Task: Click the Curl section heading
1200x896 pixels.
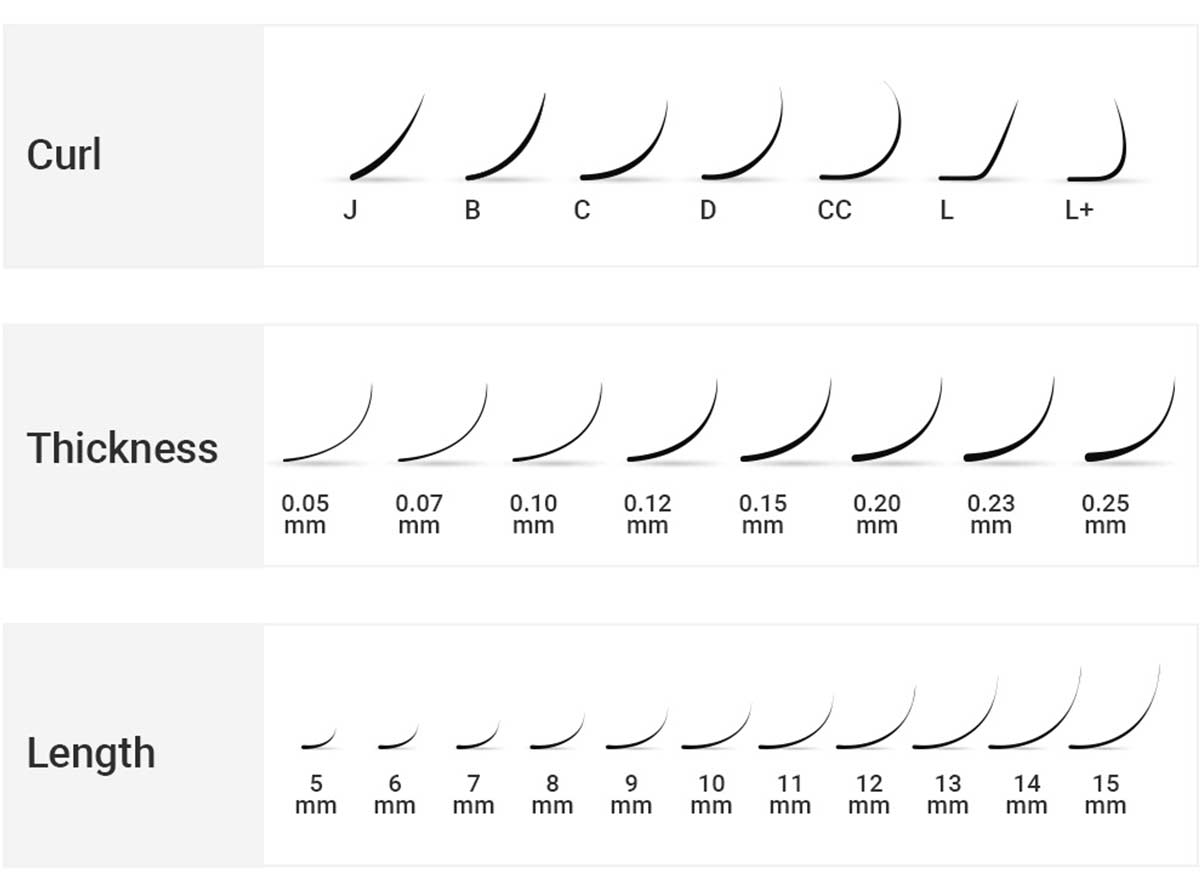Action: click(x=64, y=155)
